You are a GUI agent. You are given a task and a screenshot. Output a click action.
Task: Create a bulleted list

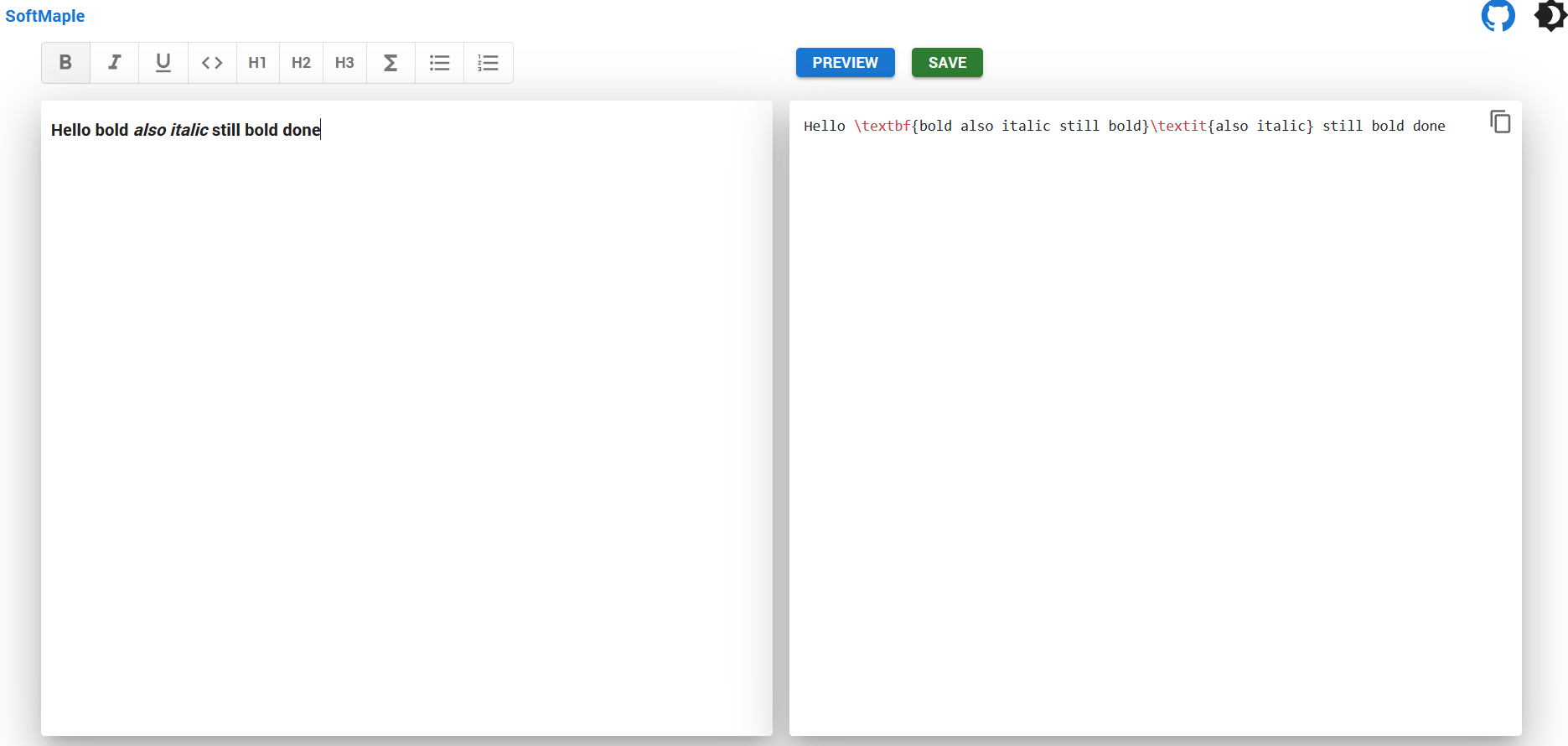click(x=439, y=63)
